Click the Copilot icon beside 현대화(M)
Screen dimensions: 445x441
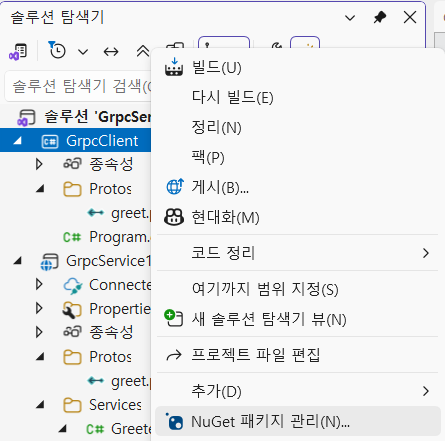coord(174,217)
